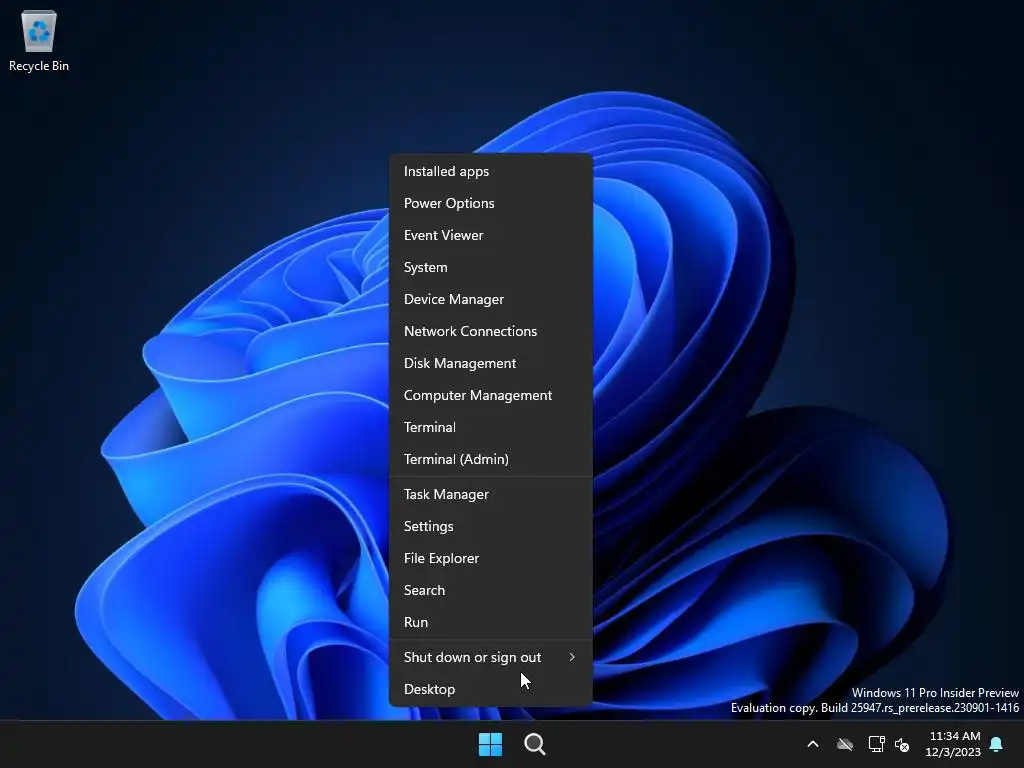Show hidden tray icons chevron
This screenshot has height=768, width=1024.
click(813, 744)
